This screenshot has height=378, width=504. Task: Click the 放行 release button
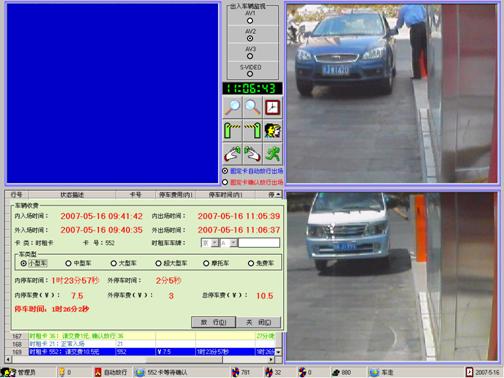click(x=214, y=322)
